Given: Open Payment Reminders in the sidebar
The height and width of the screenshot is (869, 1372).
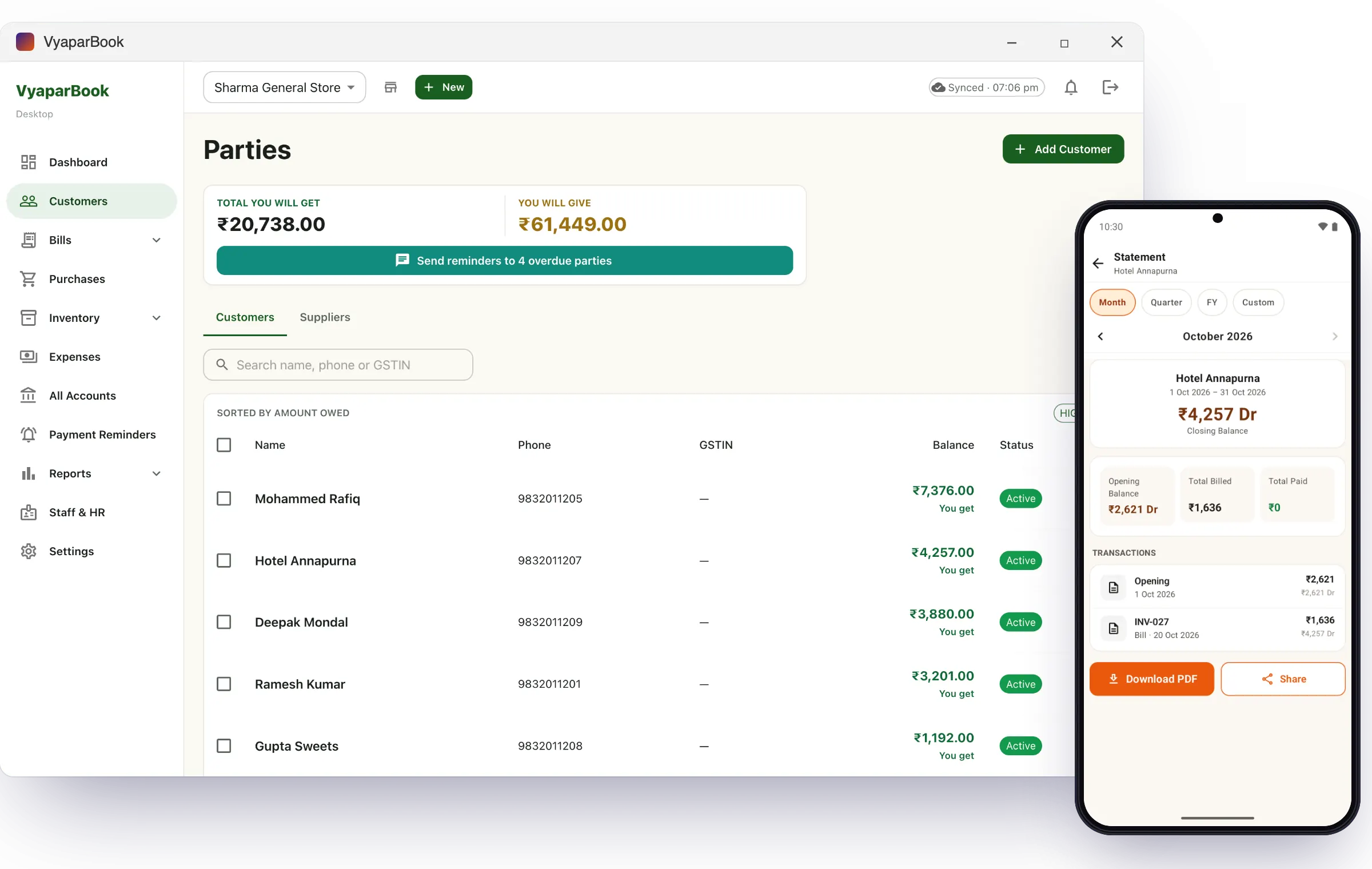Looking at the screenshot, I should click(91, 434).
